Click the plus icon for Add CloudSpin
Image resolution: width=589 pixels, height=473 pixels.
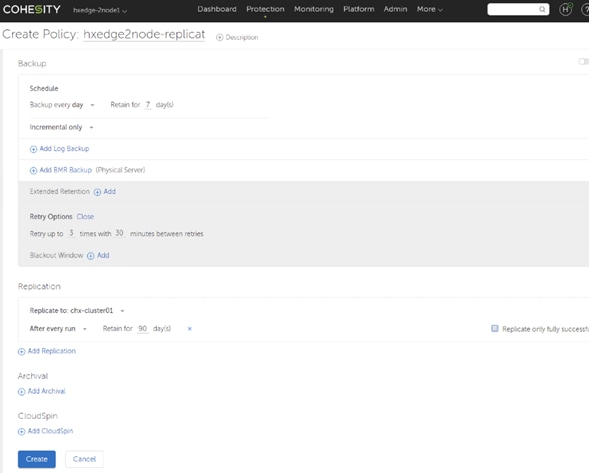click(21, 432)
